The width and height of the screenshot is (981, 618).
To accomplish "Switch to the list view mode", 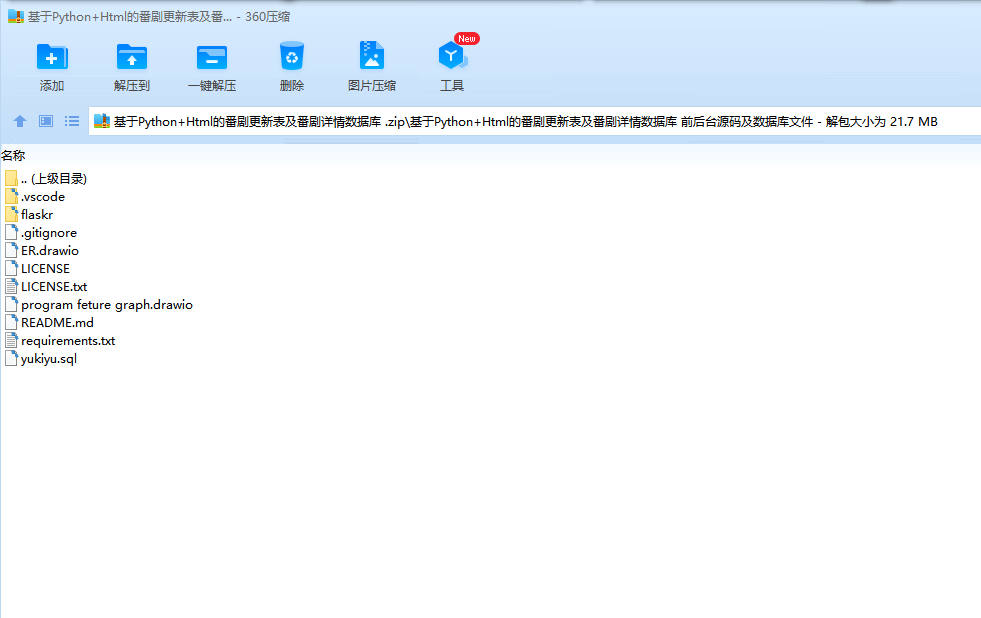I will coord(72,121).
